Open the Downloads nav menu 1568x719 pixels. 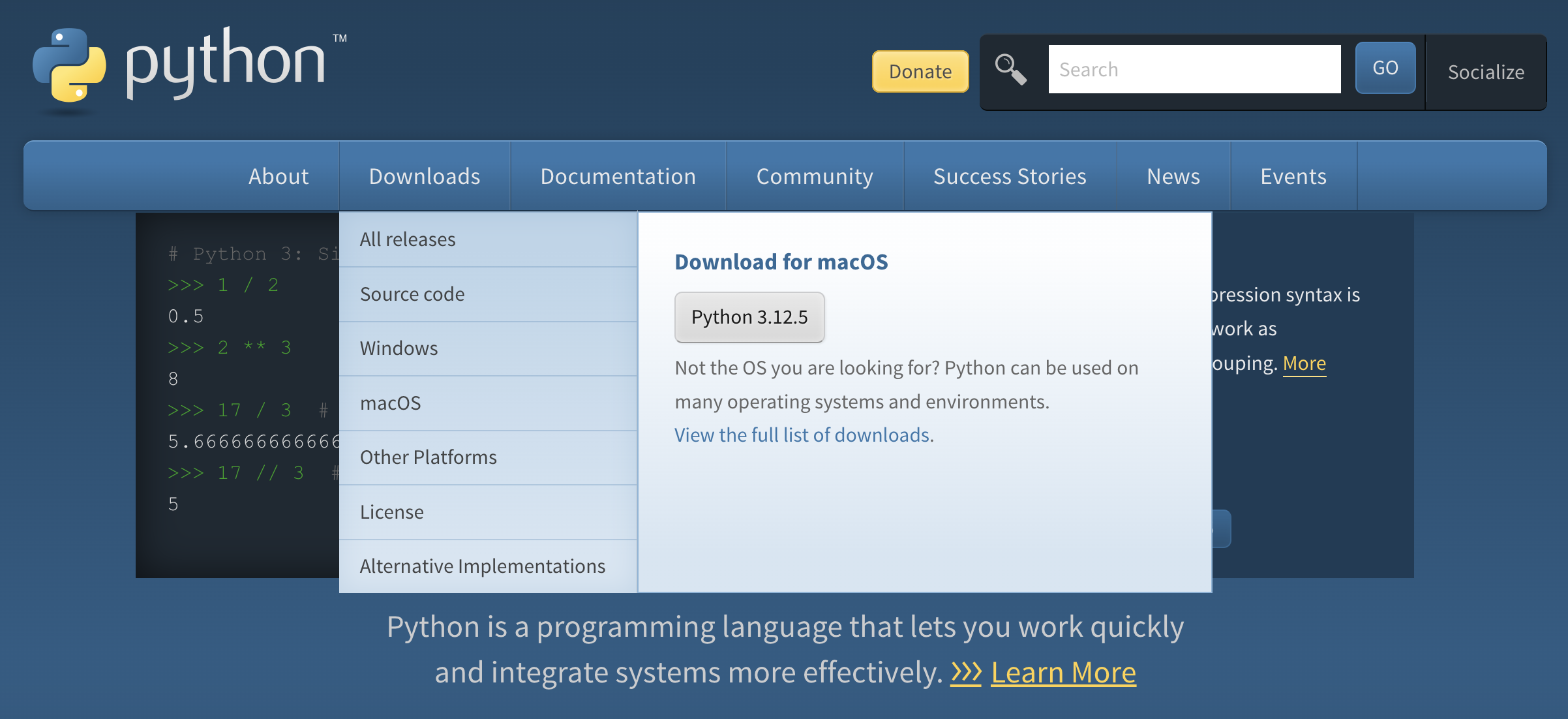pos(425,176)
